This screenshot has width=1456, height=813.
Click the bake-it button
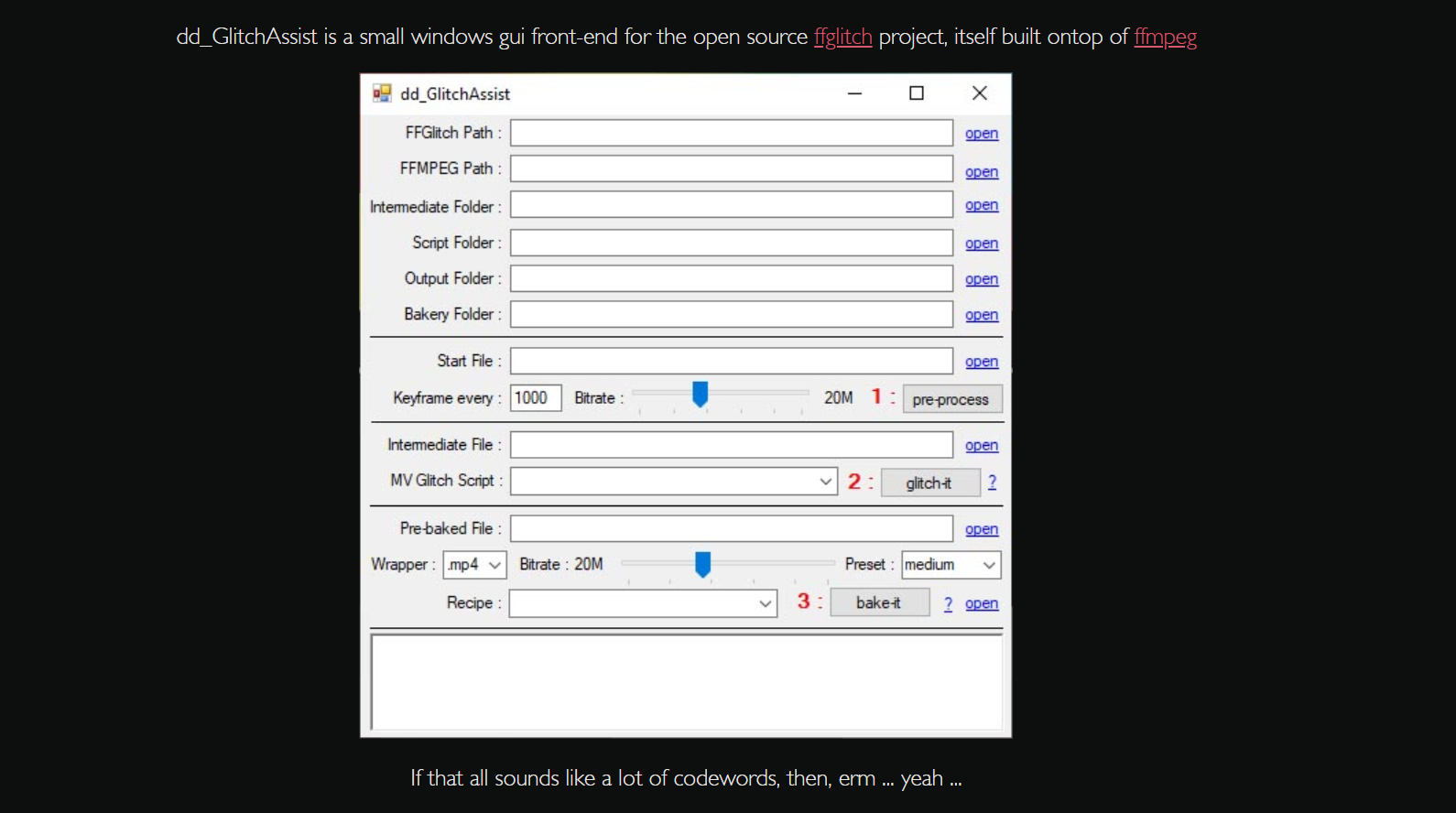tap(880, 602)
